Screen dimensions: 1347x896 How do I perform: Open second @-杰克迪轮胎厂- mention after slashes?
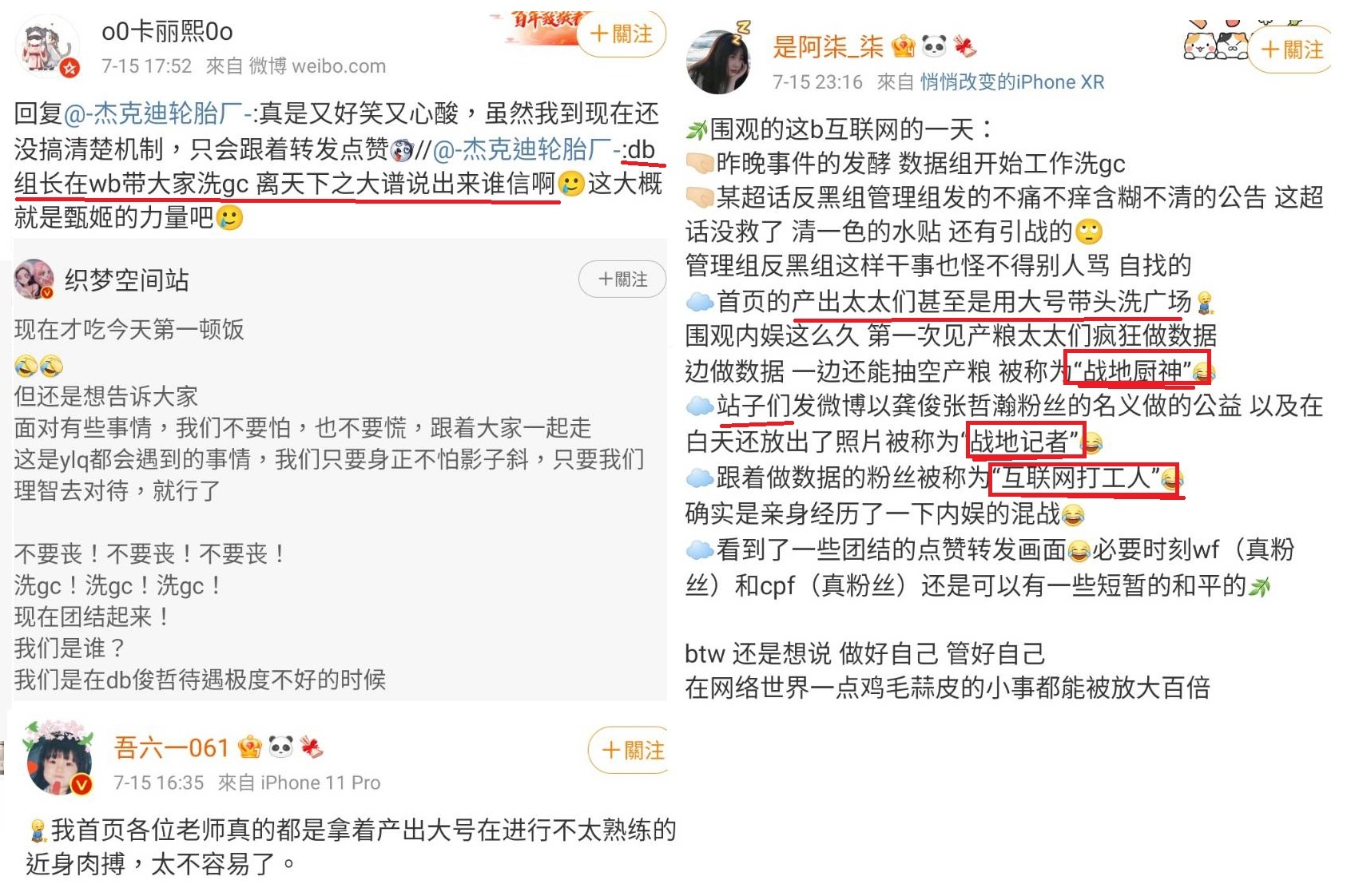[x=527, y=149]
